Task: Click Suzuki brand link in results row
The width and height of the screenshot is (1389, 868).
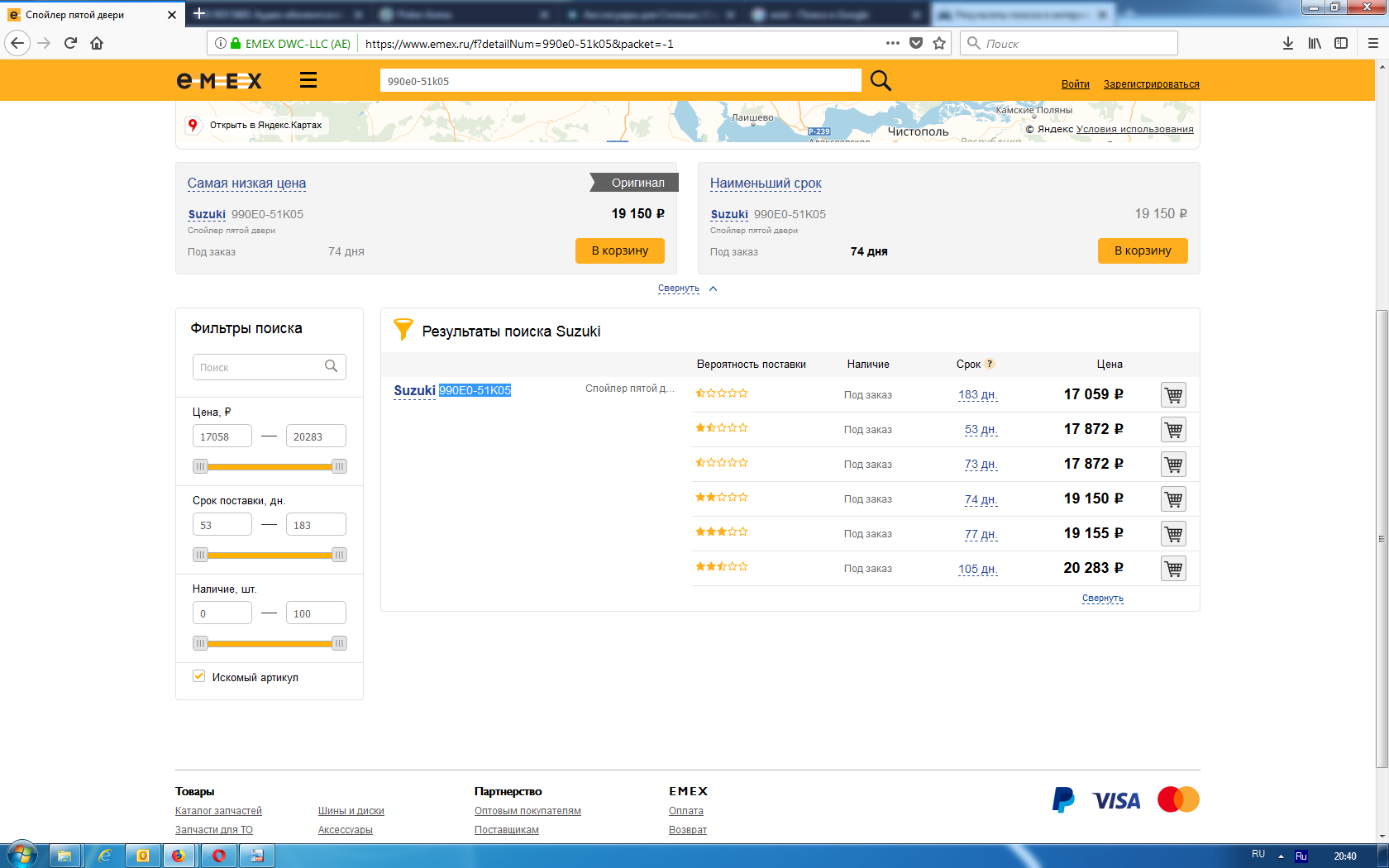Action: pyautogui.click(x=414, y=390)
